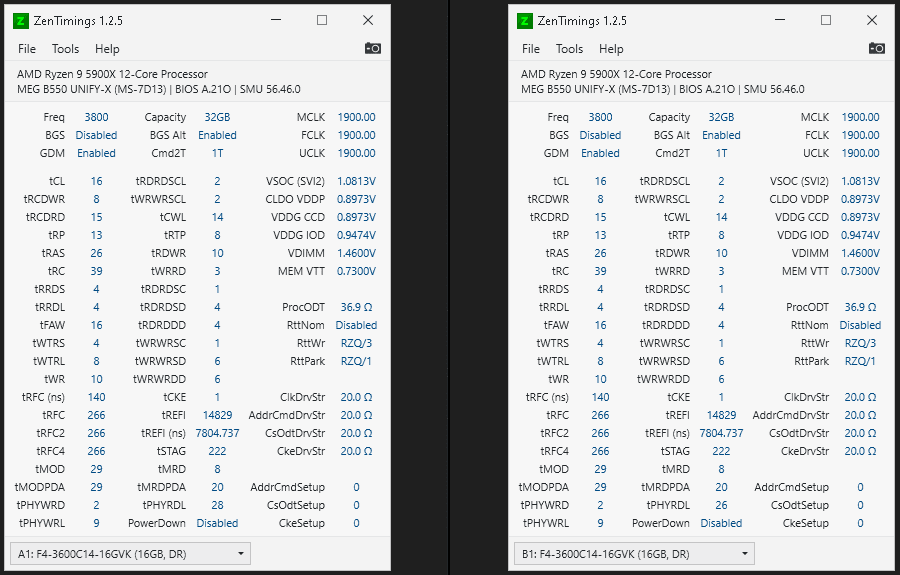The image size is (900, 575).
Task: Click the green ZenTimings logo in right window
Action: point(525,21)
